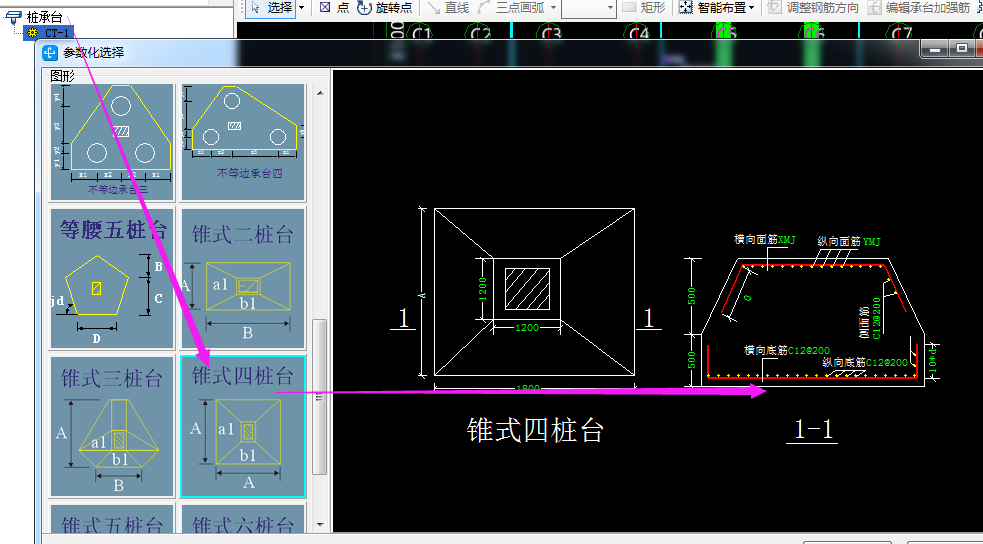Edit the YMJ 纵向面筋 value
The height and width of the screenshot is (544, 983).
(x=871, y=241)
